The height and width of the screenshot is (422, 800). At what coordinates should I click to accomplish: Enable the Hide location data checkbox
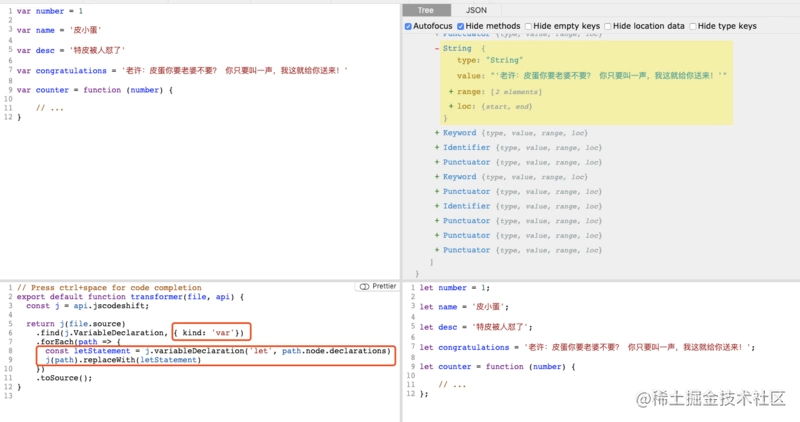(x=608, y=26)
